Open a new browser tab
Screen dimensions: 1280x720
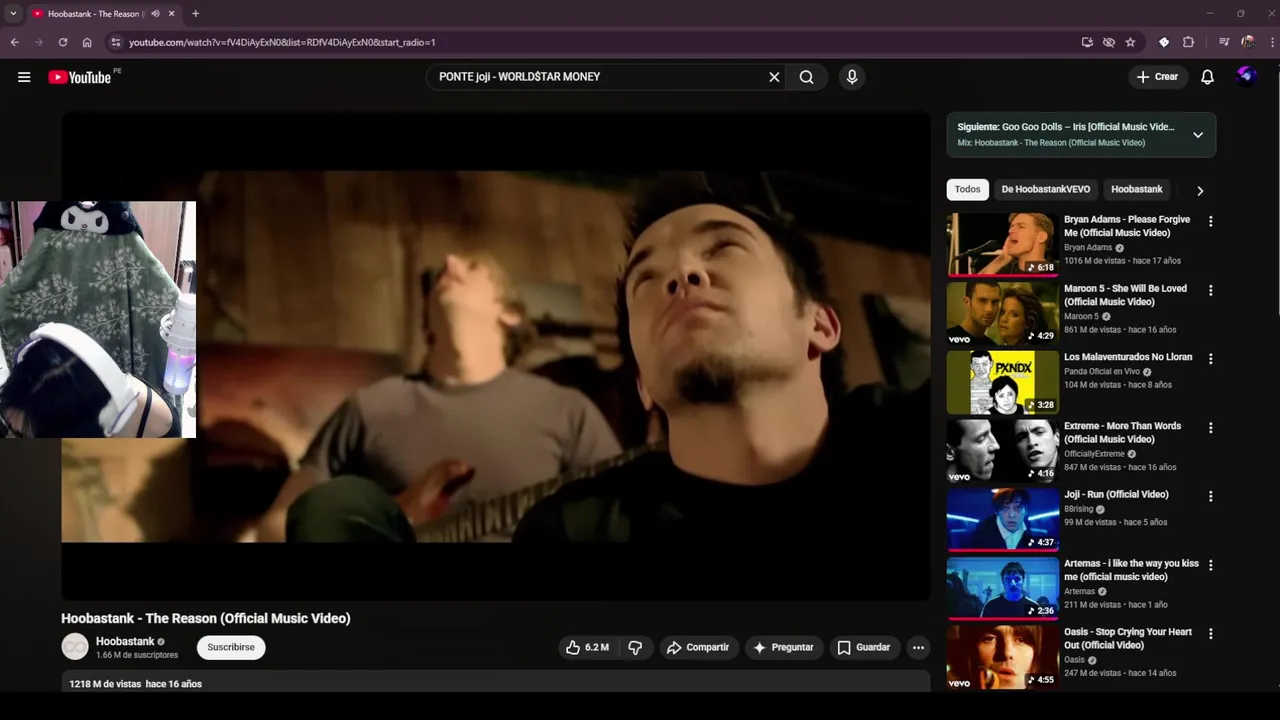point(195,14)
